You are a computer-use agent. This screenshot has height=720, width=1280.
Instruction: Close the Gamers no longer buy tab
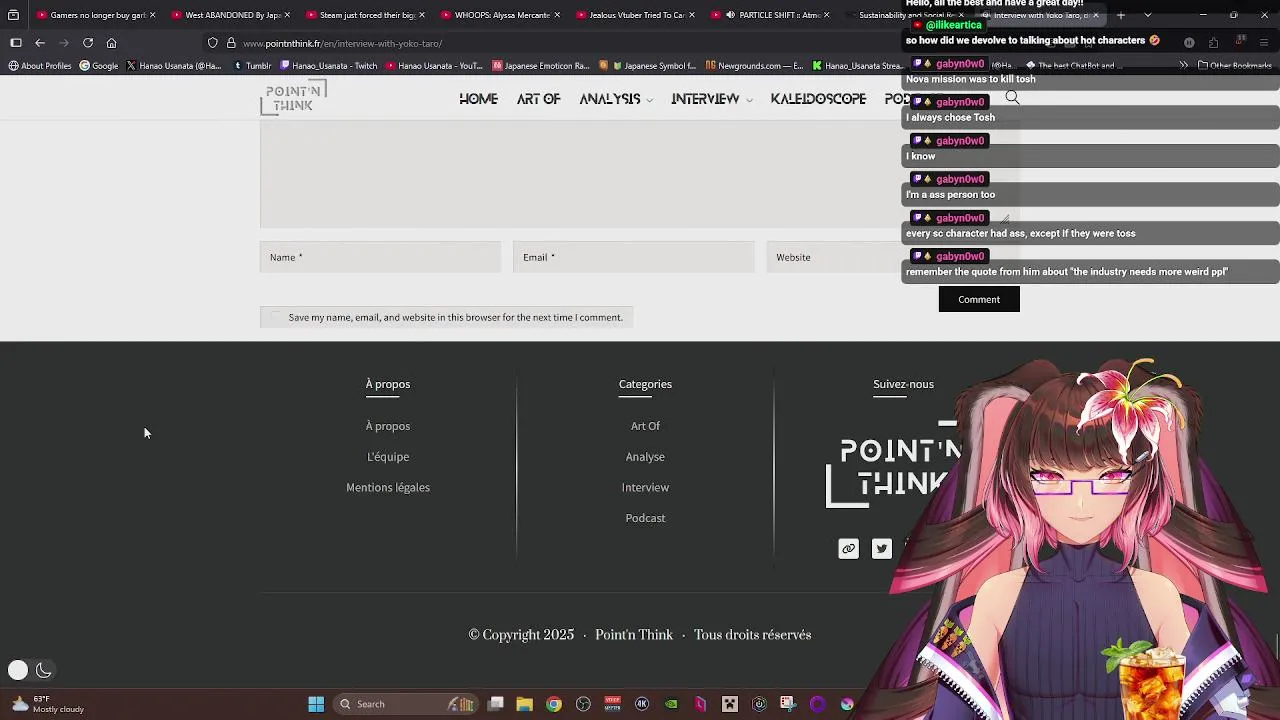[152, 15]
